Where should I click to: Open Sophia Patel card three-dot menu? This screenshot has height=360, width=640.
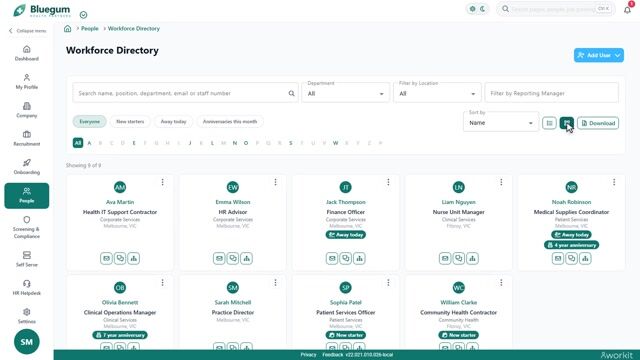tap(388, 282)
